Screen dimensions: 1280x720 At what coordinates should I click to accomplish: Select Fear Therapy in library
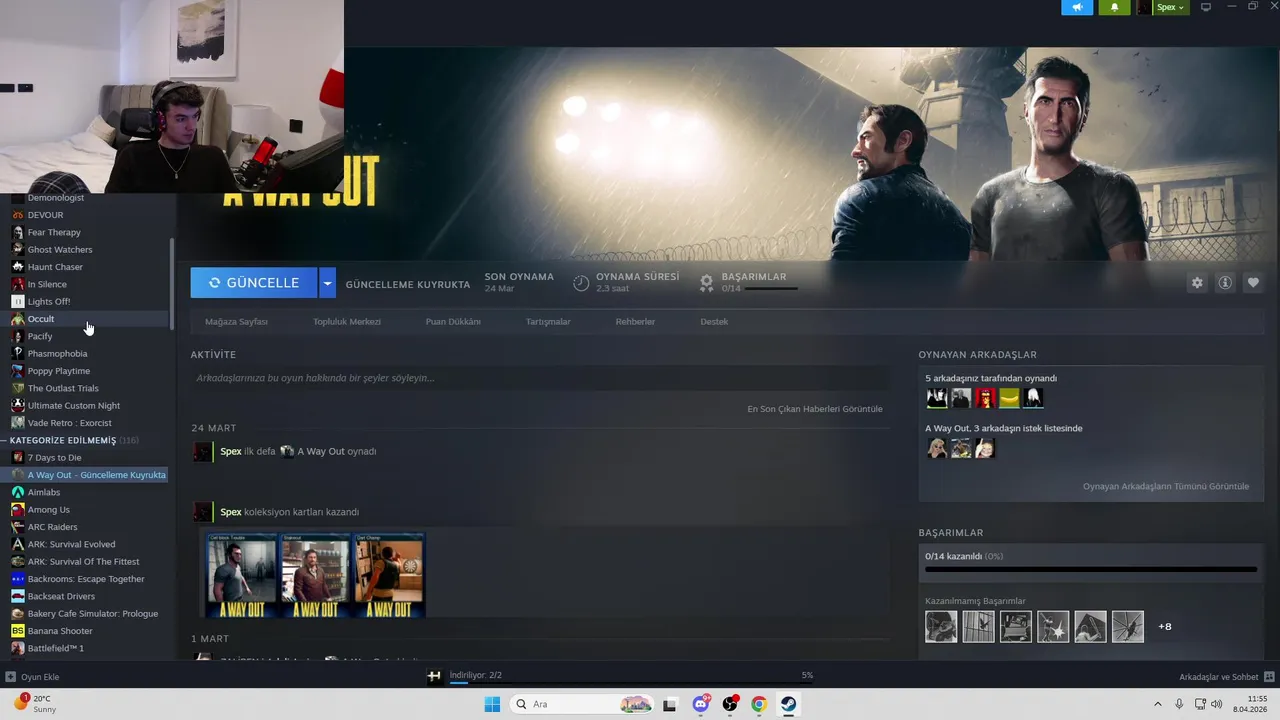point(54,232)
